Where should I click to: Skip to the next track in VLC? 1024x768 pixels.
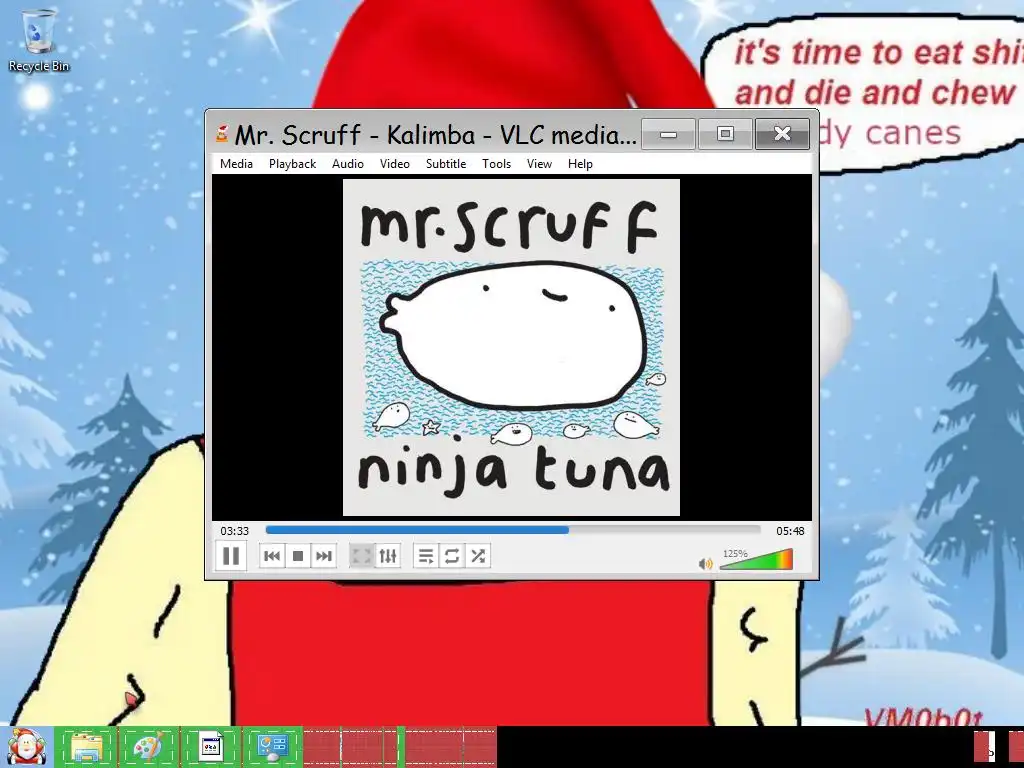(323, 556)
